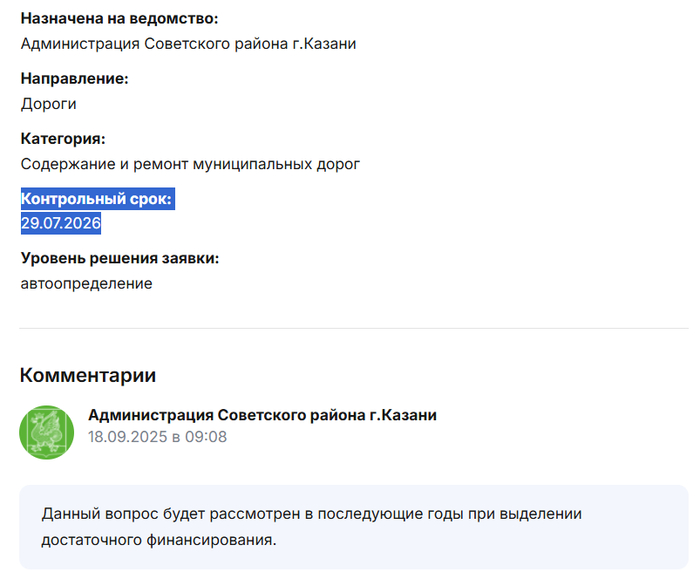Click comment line starting Данный вопрос будет рассмотрен
Image resolution: width=700 pixels, height=579 pixels.
tap(311, 514)
